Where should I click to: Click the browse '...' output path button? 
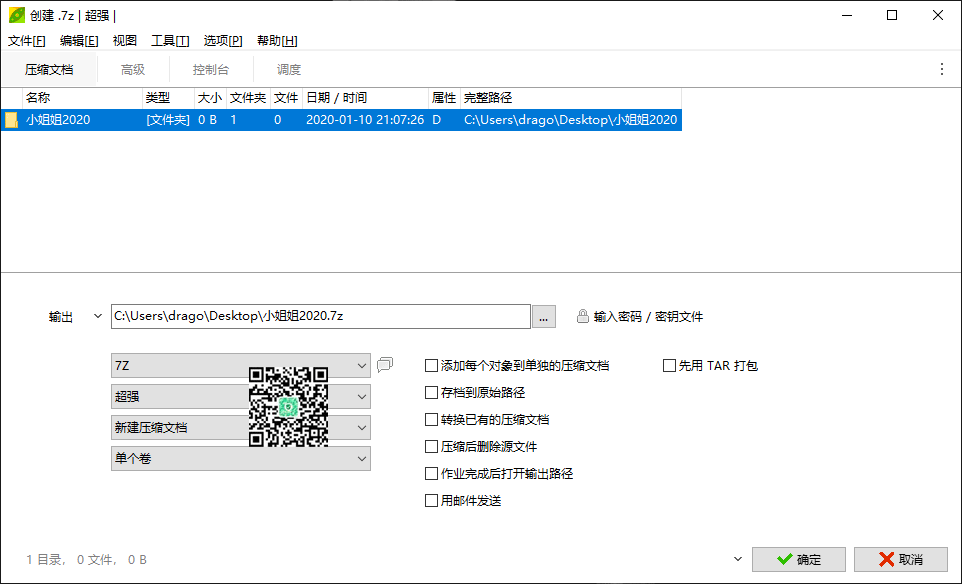544,317
